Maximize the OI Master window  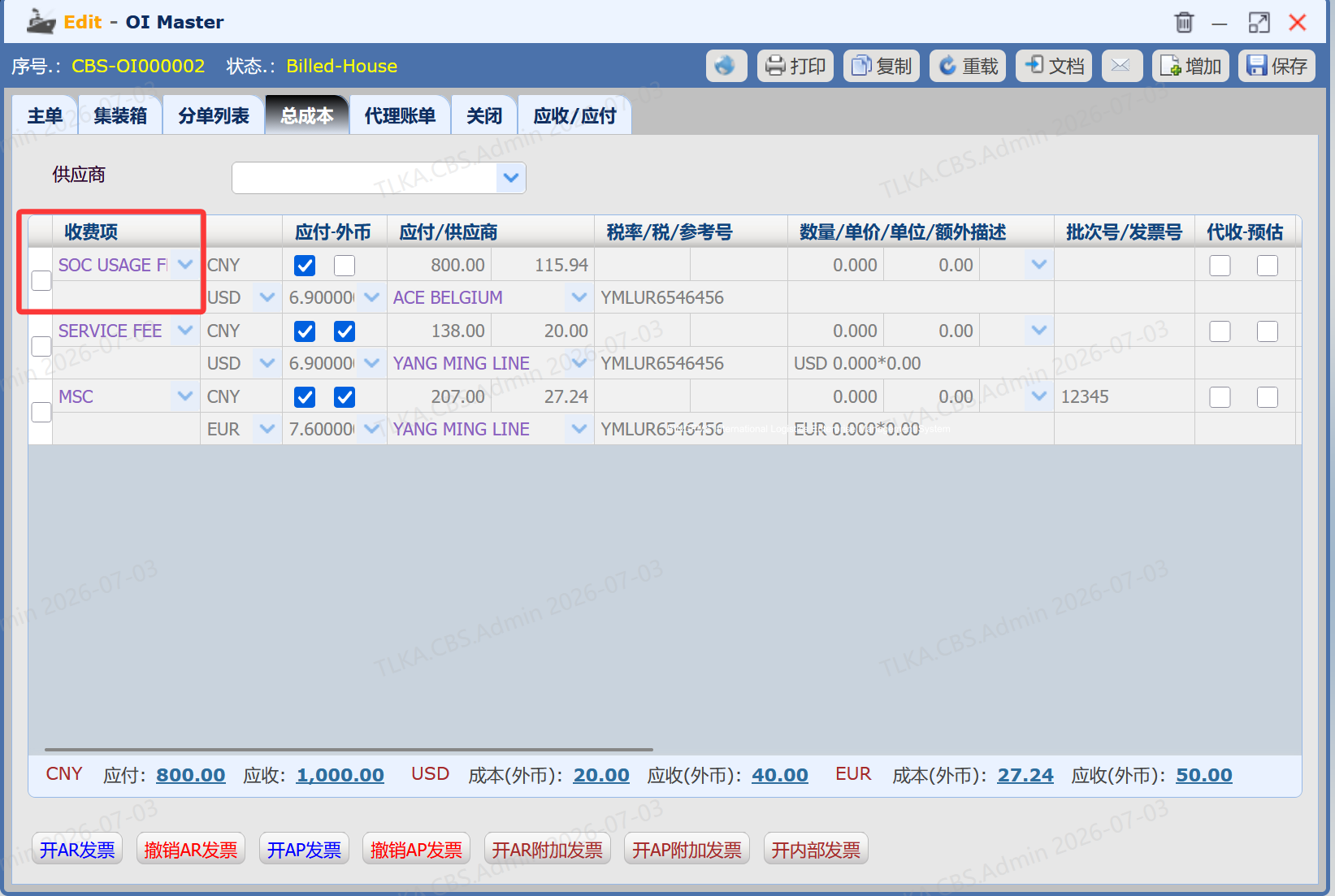pos(1259,22)
